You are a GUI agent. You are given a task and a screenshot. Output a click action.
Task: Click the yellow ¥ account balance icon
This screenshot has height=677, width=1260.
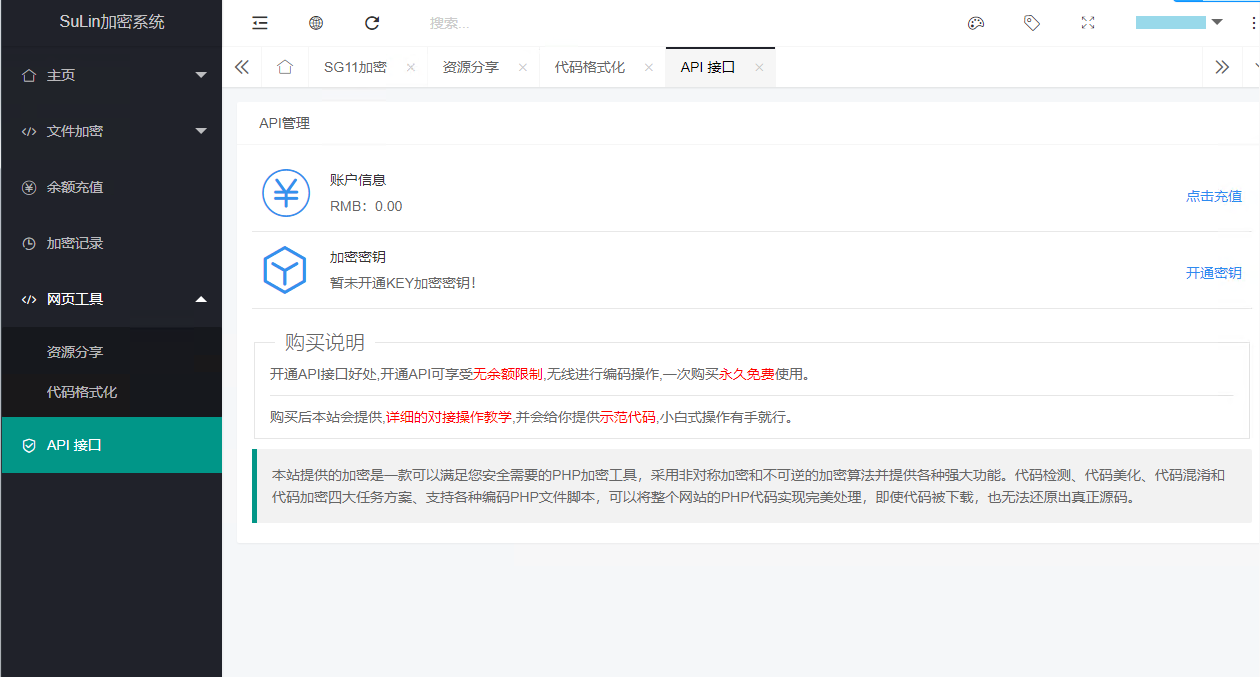(x=286, y=193)
